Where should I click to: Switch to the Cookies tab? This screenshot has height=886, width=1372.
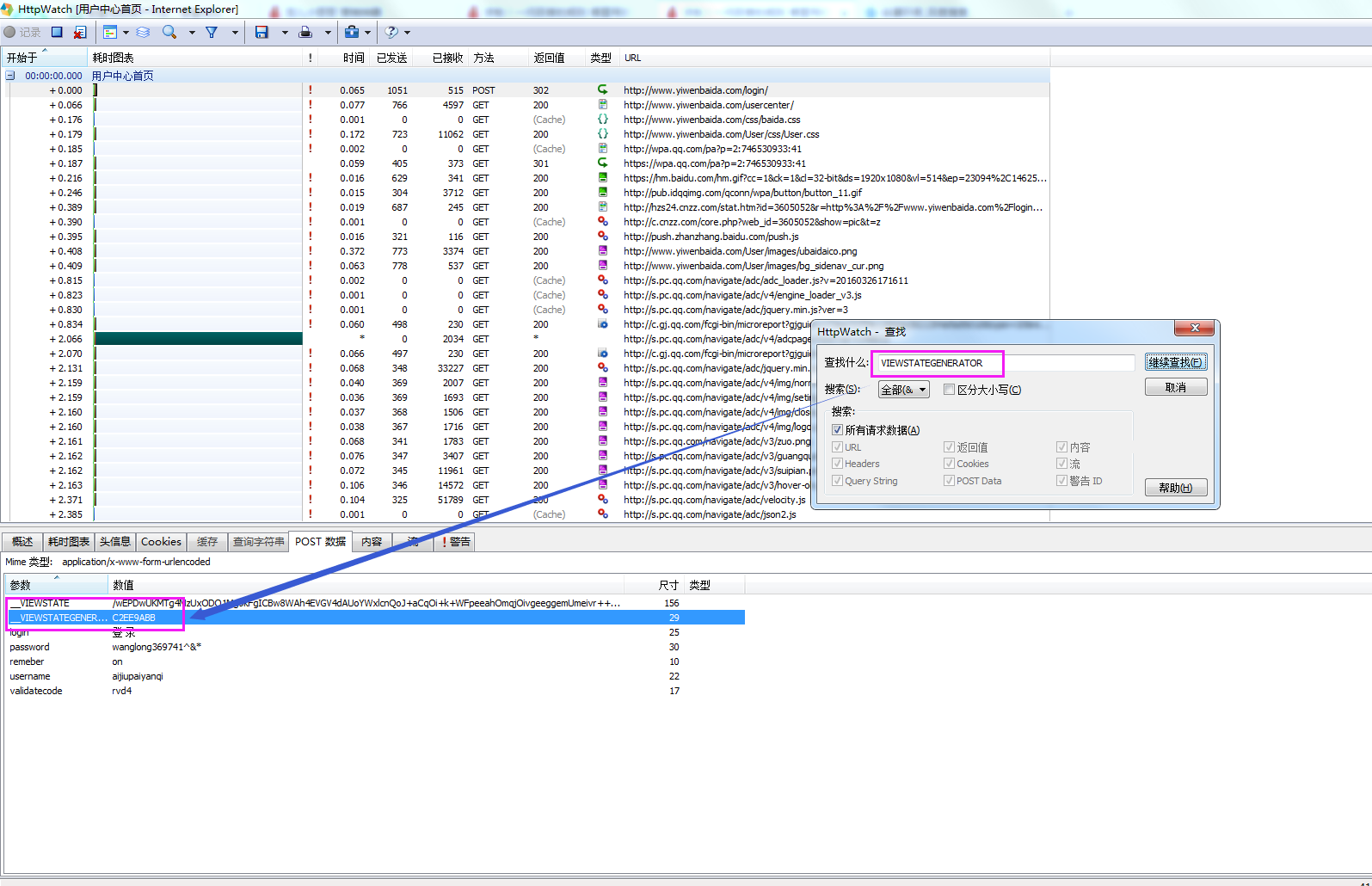161,542
